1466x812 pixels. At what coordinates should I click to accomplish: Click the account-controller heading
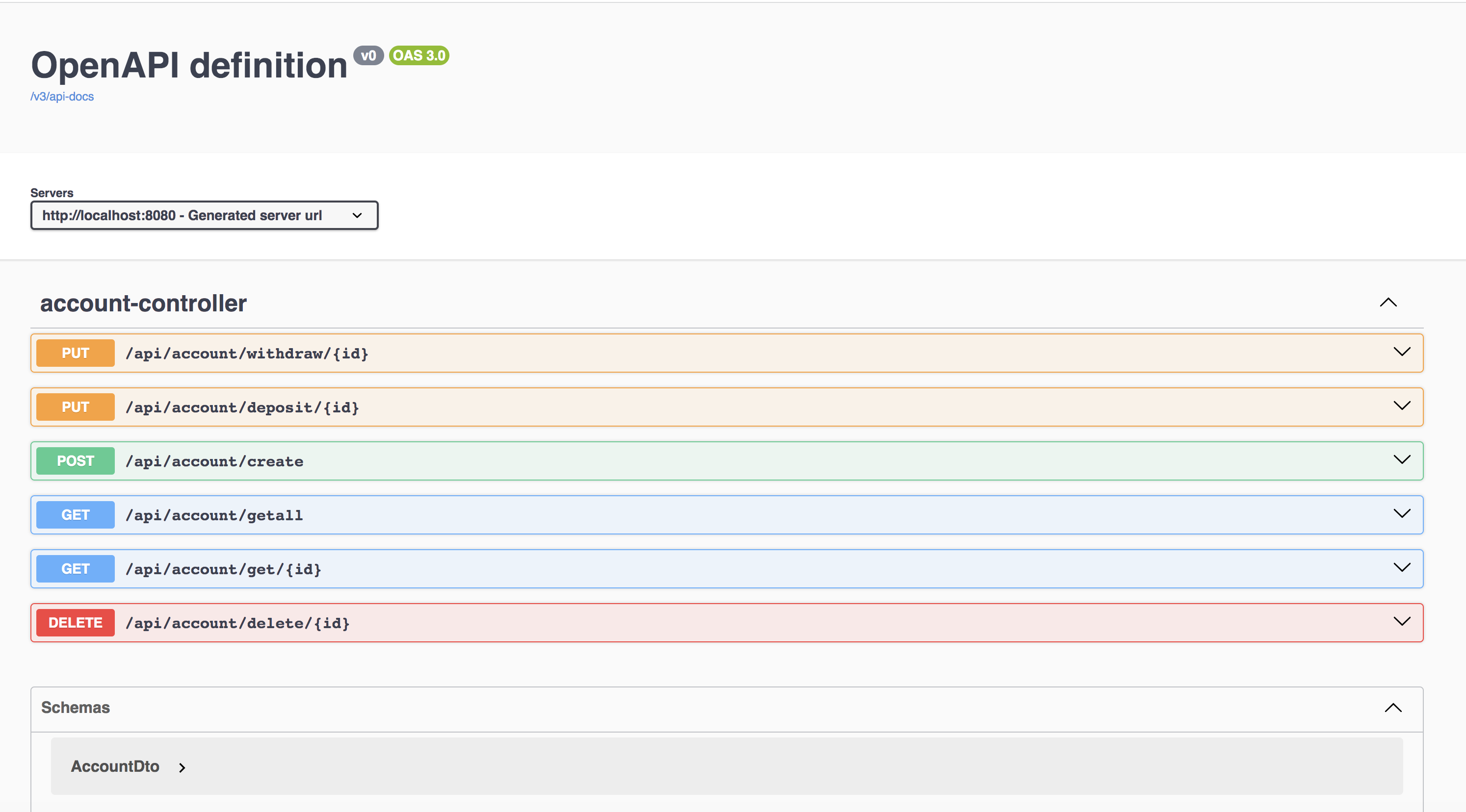click(143, 303)
